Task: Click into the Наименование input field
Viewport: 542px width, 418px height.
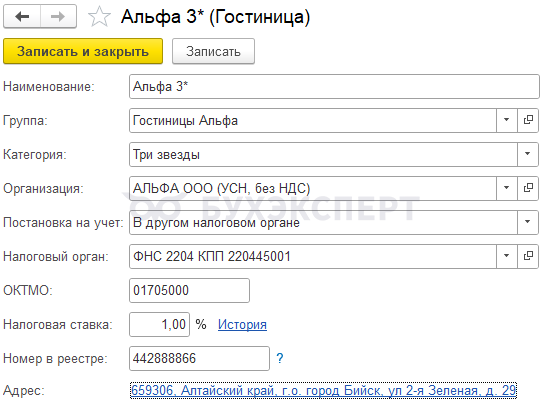Action: [x=334, y=86]
